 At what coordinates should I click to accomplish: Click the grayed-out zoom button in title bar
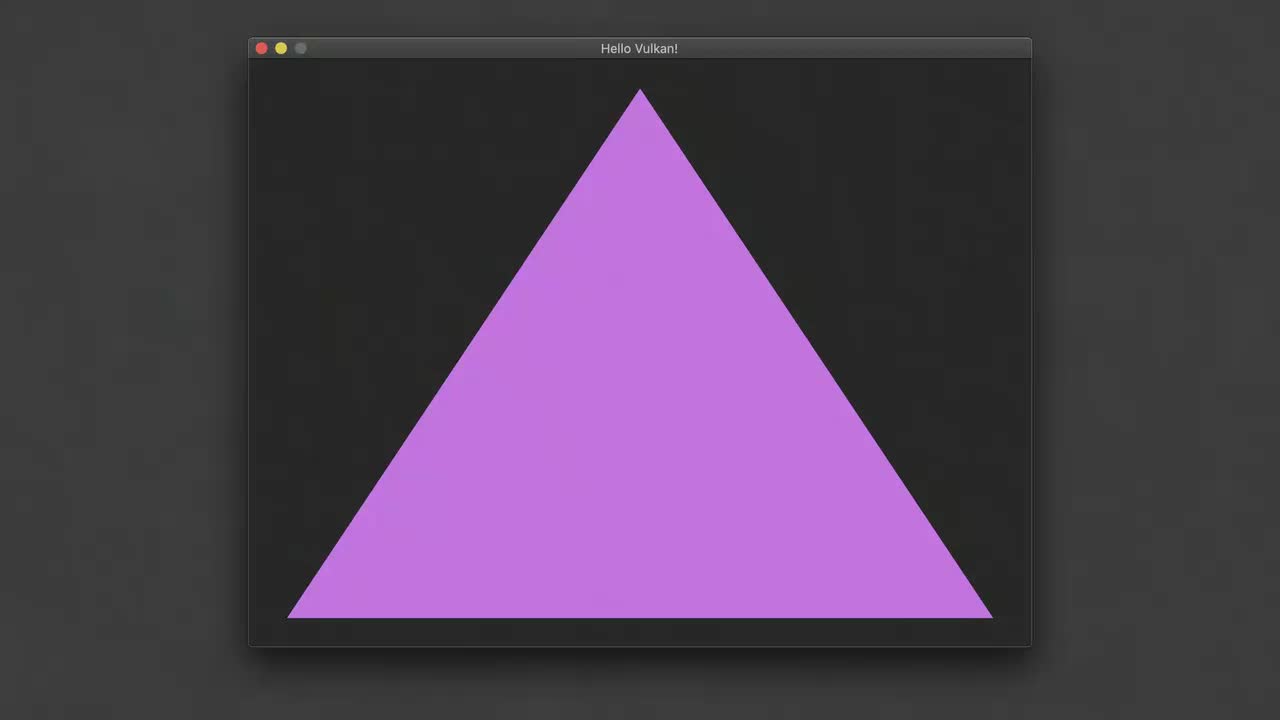[x=300, y=48]
